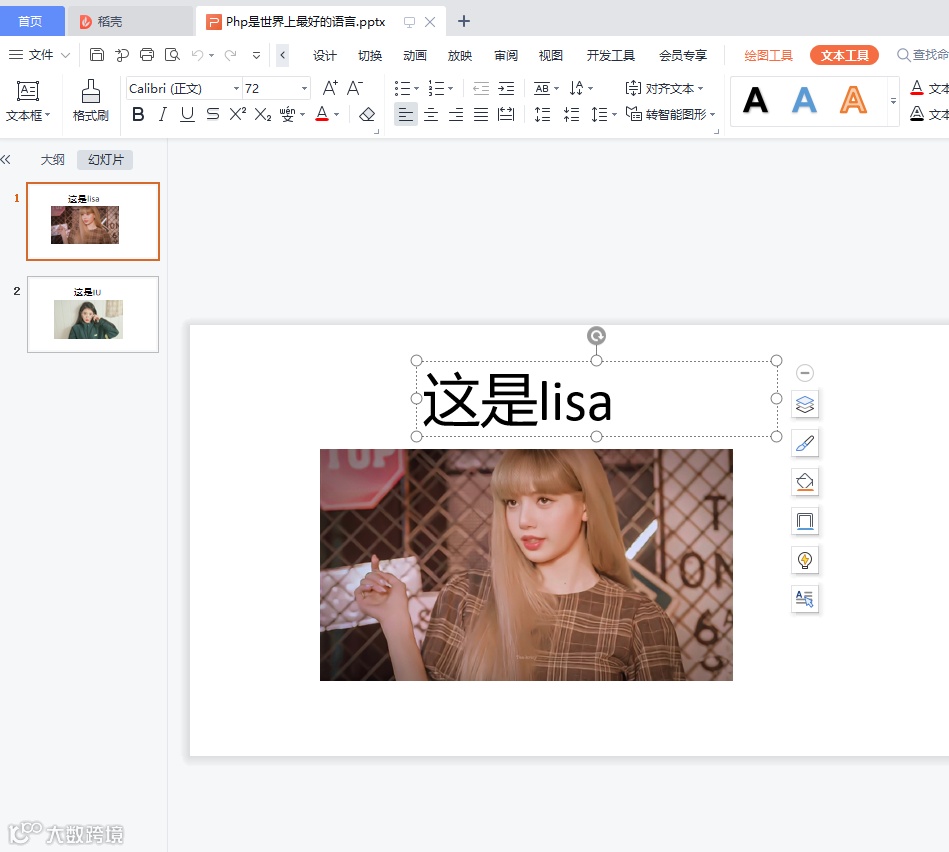Viewport: 949px width, 852px height.
Task: Expand the WordArt styles gallery arrow
Action: pyautogui.click(x=893, y=101)
